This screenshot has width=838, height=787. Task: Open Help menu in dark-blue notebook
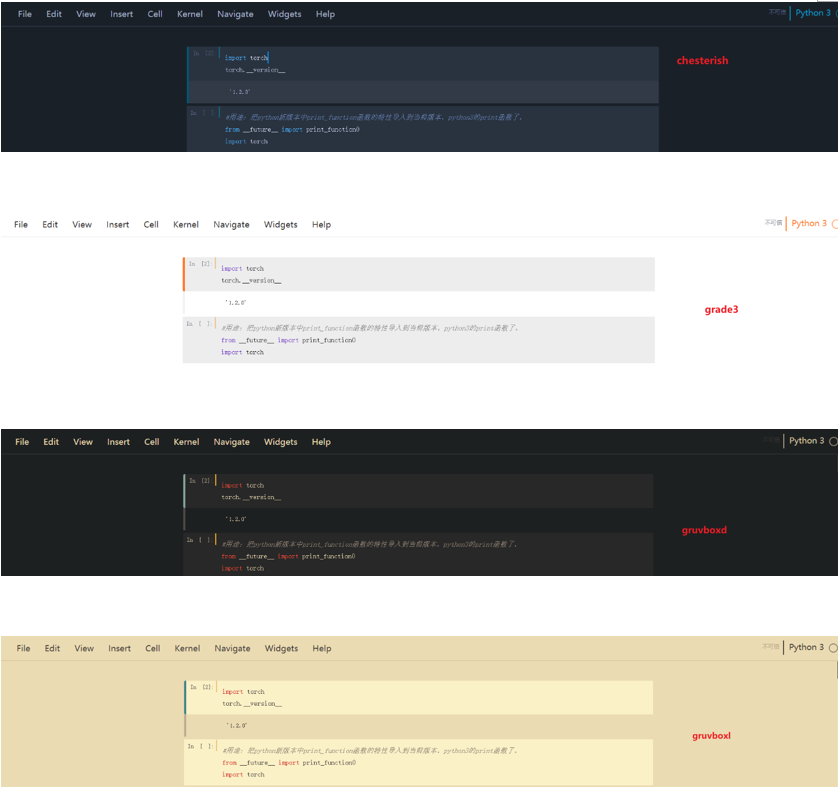tap(325, 14)
